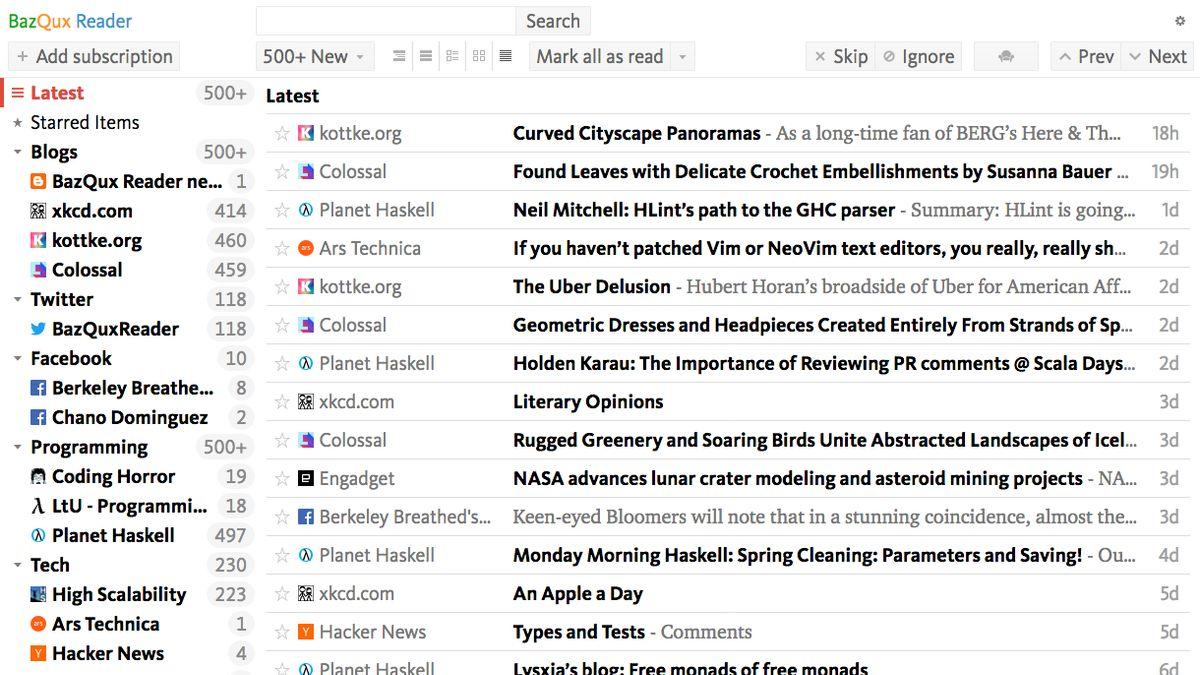Select the Latest view in sidebar
Image resolution: width=1200 pixels, height=675 pixels.
point(128,93)
